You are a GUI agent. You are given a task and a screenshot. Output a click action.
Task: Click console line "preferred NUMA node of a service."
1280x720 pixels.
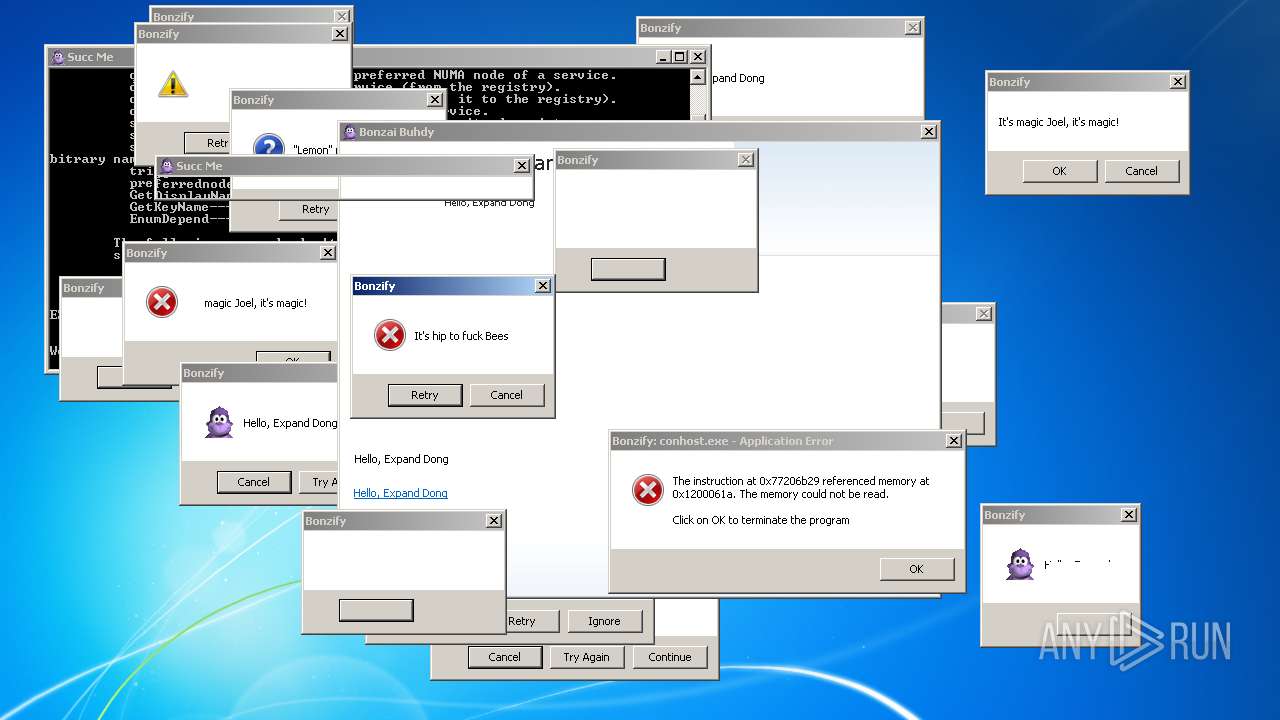pos(485,75)
